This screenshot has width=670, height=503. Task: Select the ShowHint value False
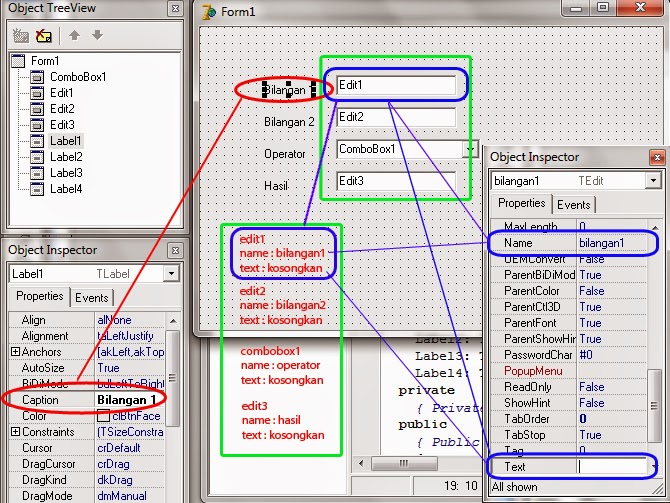(612, 403)
